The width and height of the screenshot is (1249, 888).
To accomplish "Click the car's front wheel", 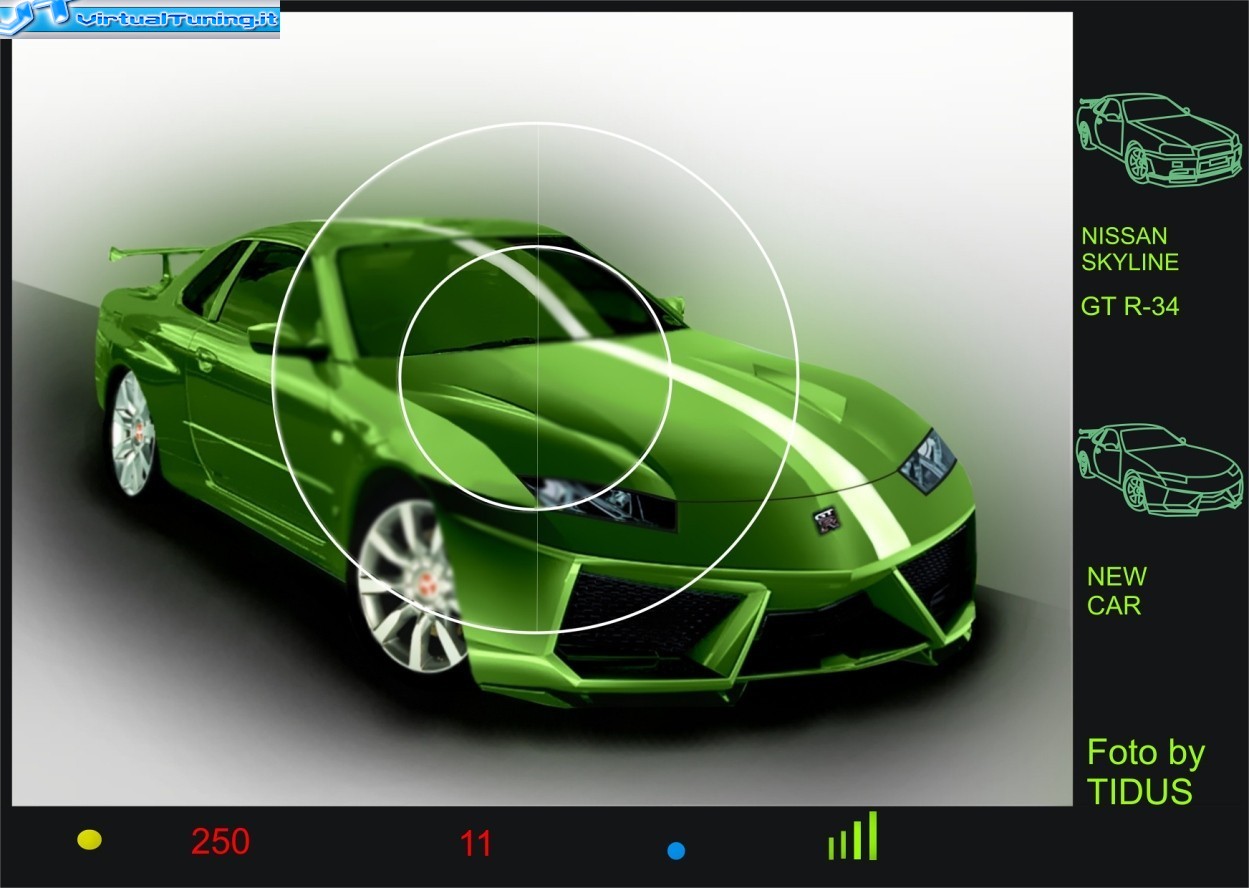I will click(x=411, y=585).
